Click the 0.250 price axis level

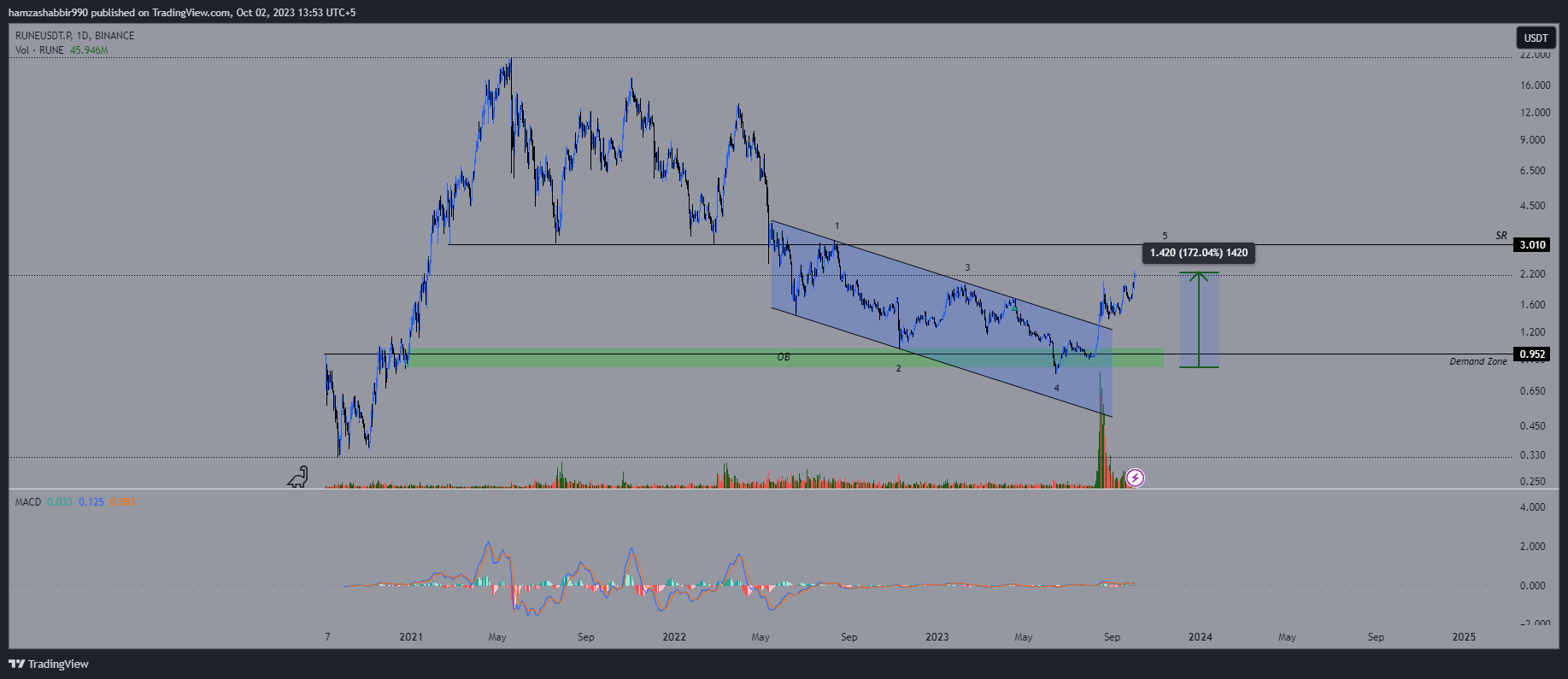pos(1535,482)
